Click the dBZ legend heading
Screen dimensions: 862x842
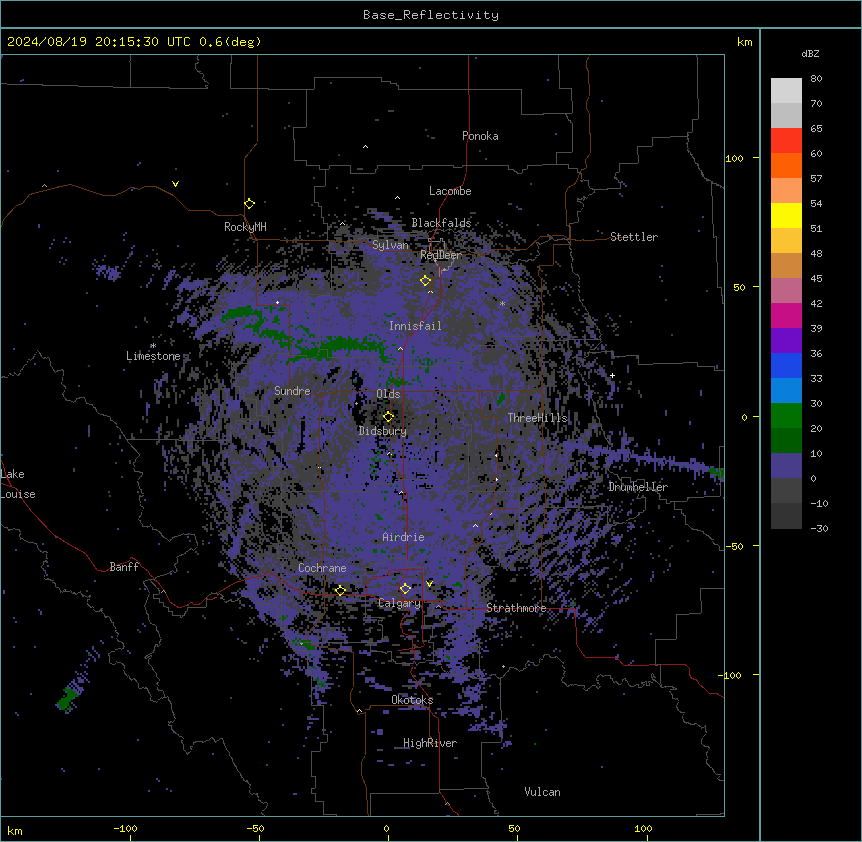click(x=810, y=54)
